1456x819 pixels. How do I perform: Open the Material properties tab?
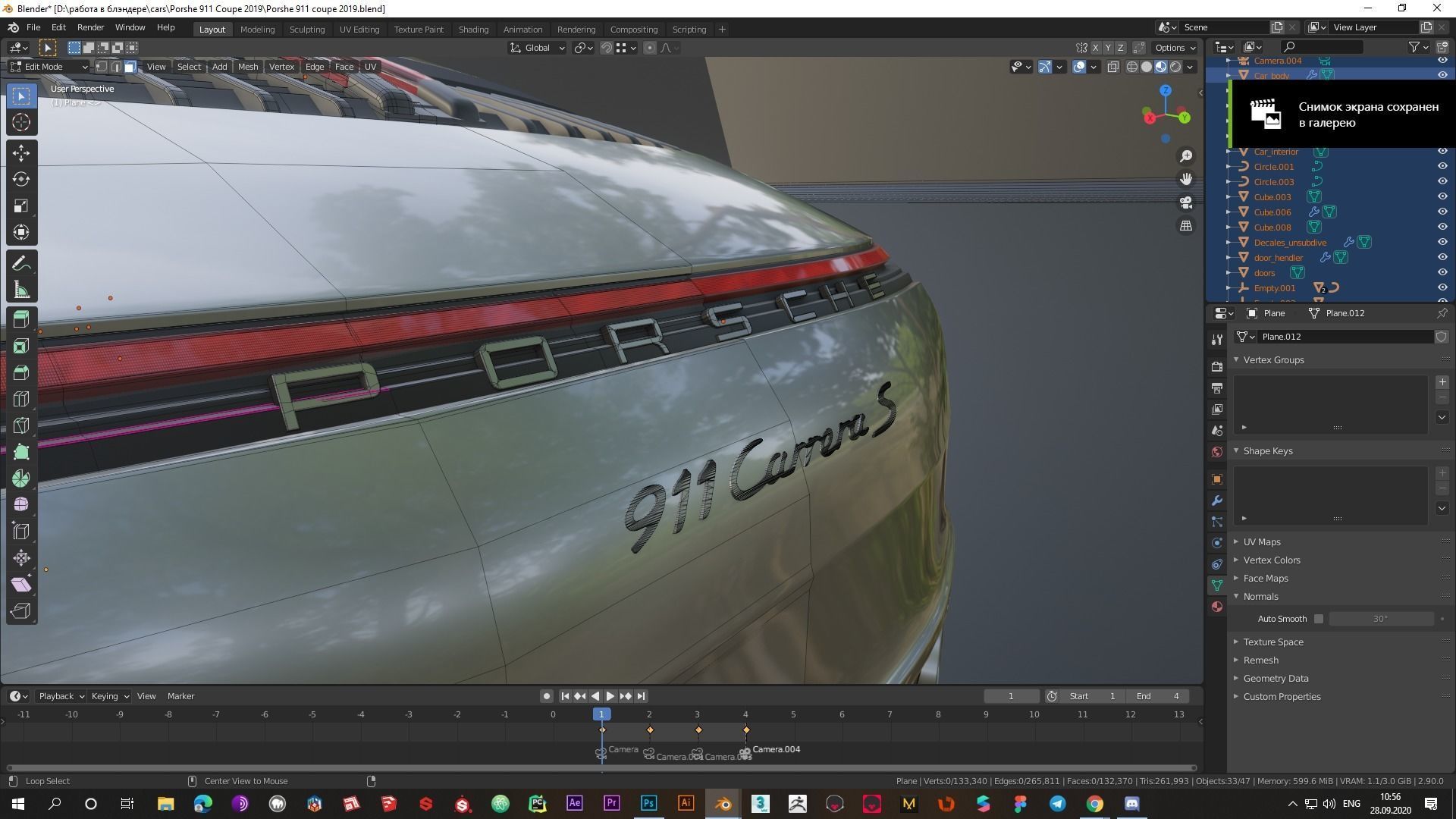(x=1217, y=607)
